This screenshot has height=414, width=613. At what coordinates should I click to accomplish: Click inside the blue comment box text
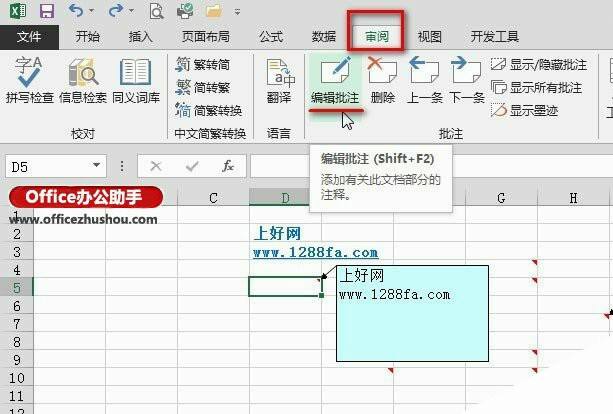tap(412, 314)
